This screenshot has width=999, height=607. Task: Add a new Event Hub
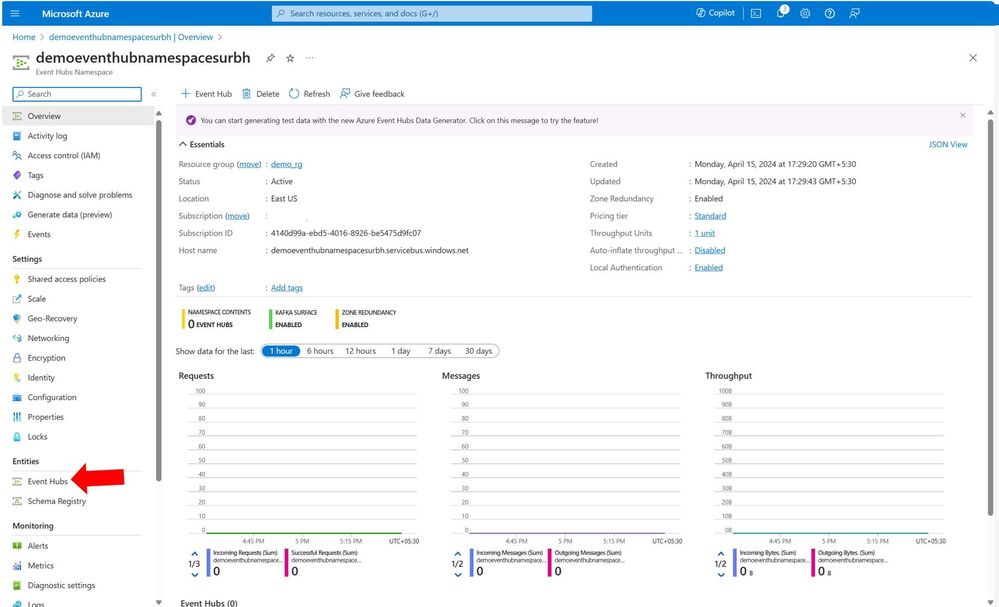pyautogui.click(x=206, y=94)
